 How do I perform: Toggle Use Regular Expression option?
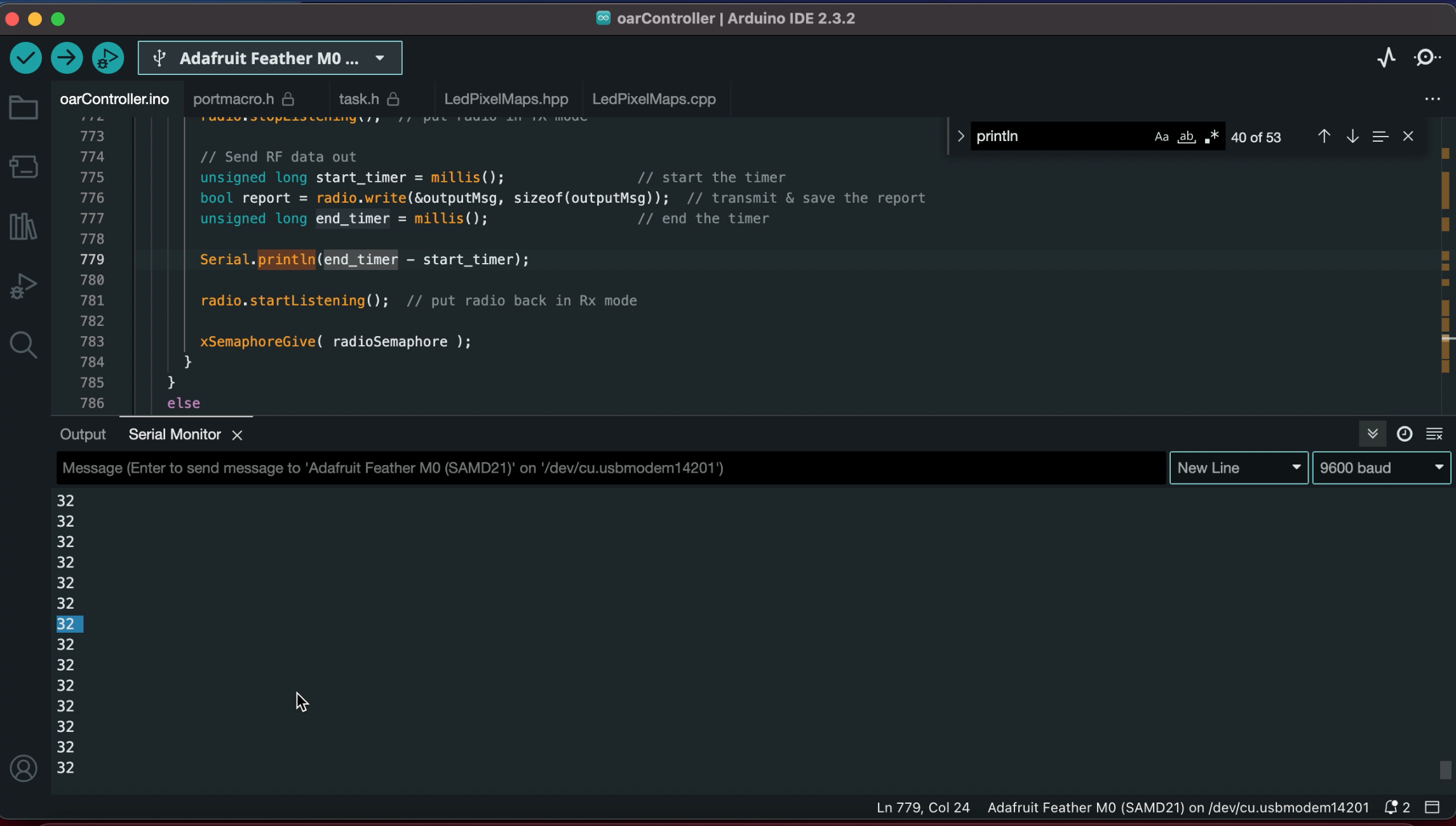1211,137
